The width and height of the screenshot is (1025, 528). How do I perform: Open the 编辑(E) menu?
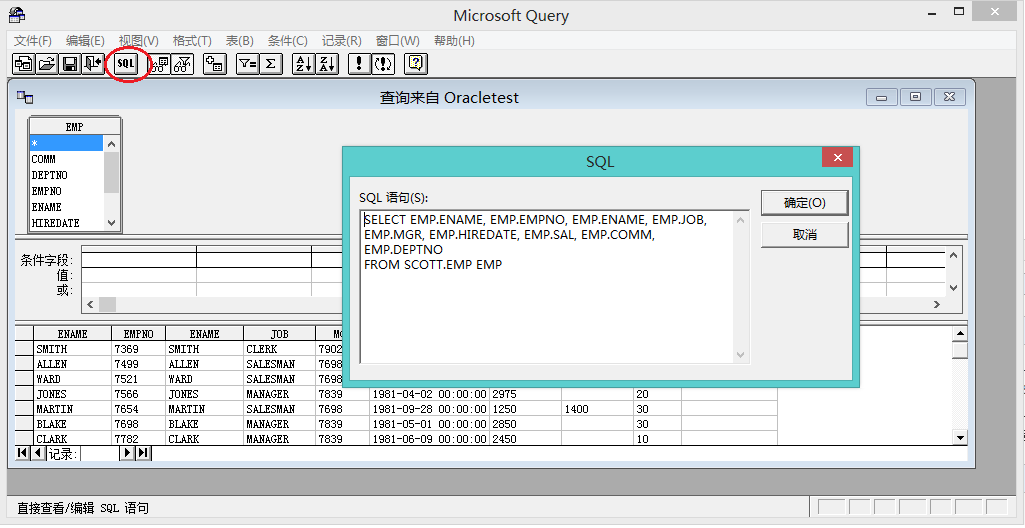(x=85, y=41)
